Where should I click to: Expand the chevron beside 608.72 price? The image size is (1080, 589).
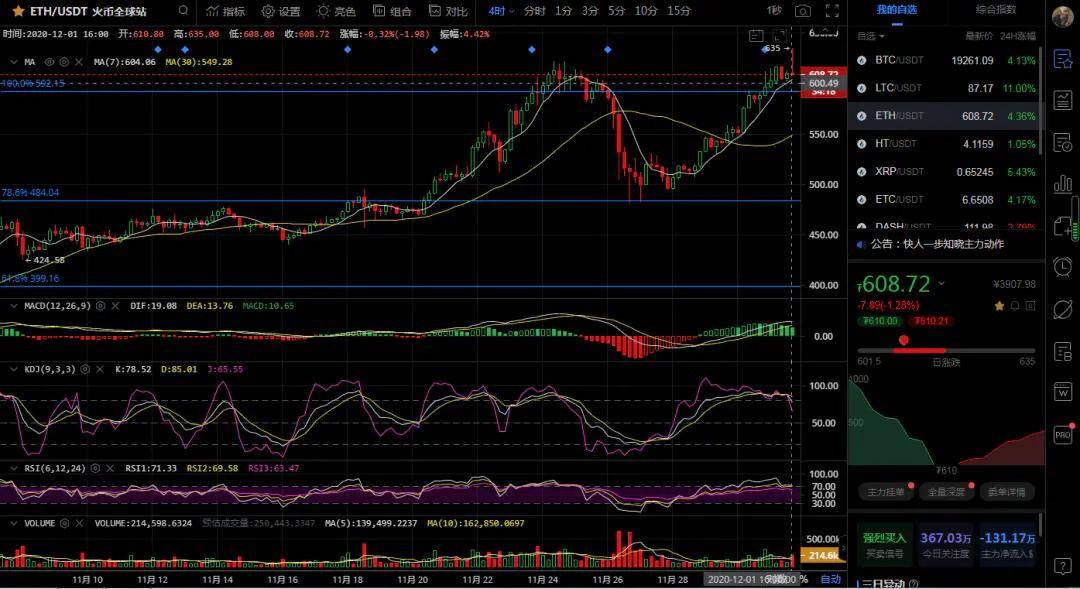click(x=941, y=284)
